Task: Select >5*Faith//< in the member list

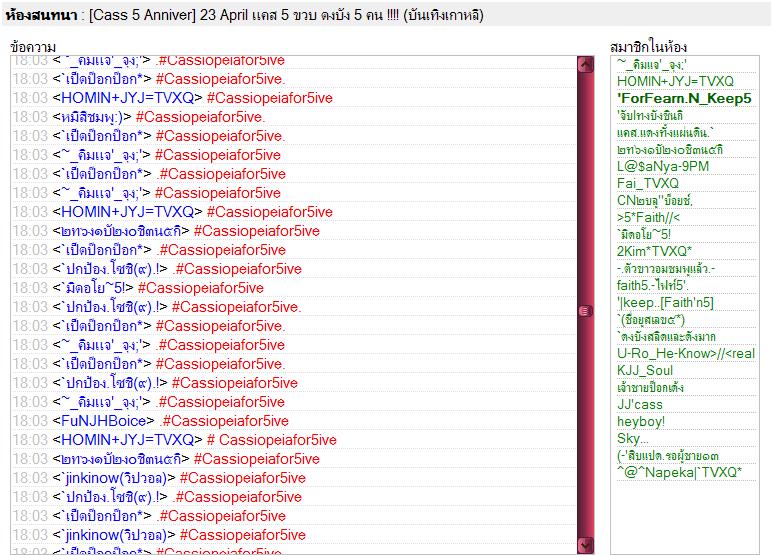Action: point(648,217)
